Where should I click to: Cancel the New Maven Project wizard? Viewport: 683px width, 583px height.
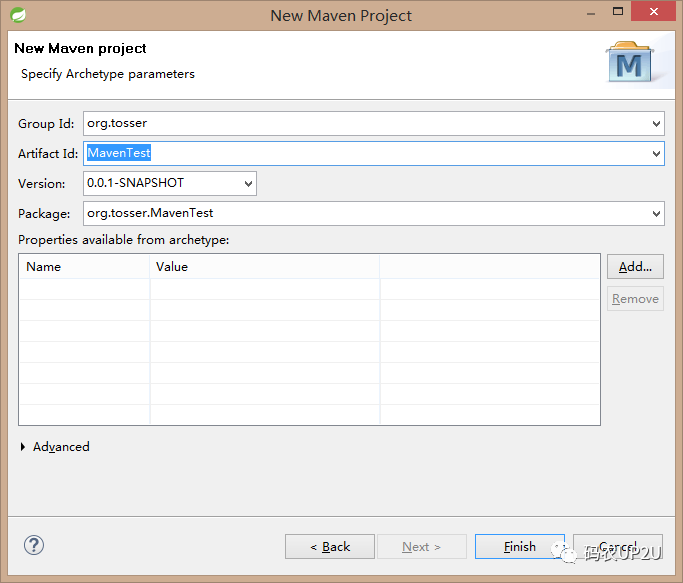click(x=618, y=546)
